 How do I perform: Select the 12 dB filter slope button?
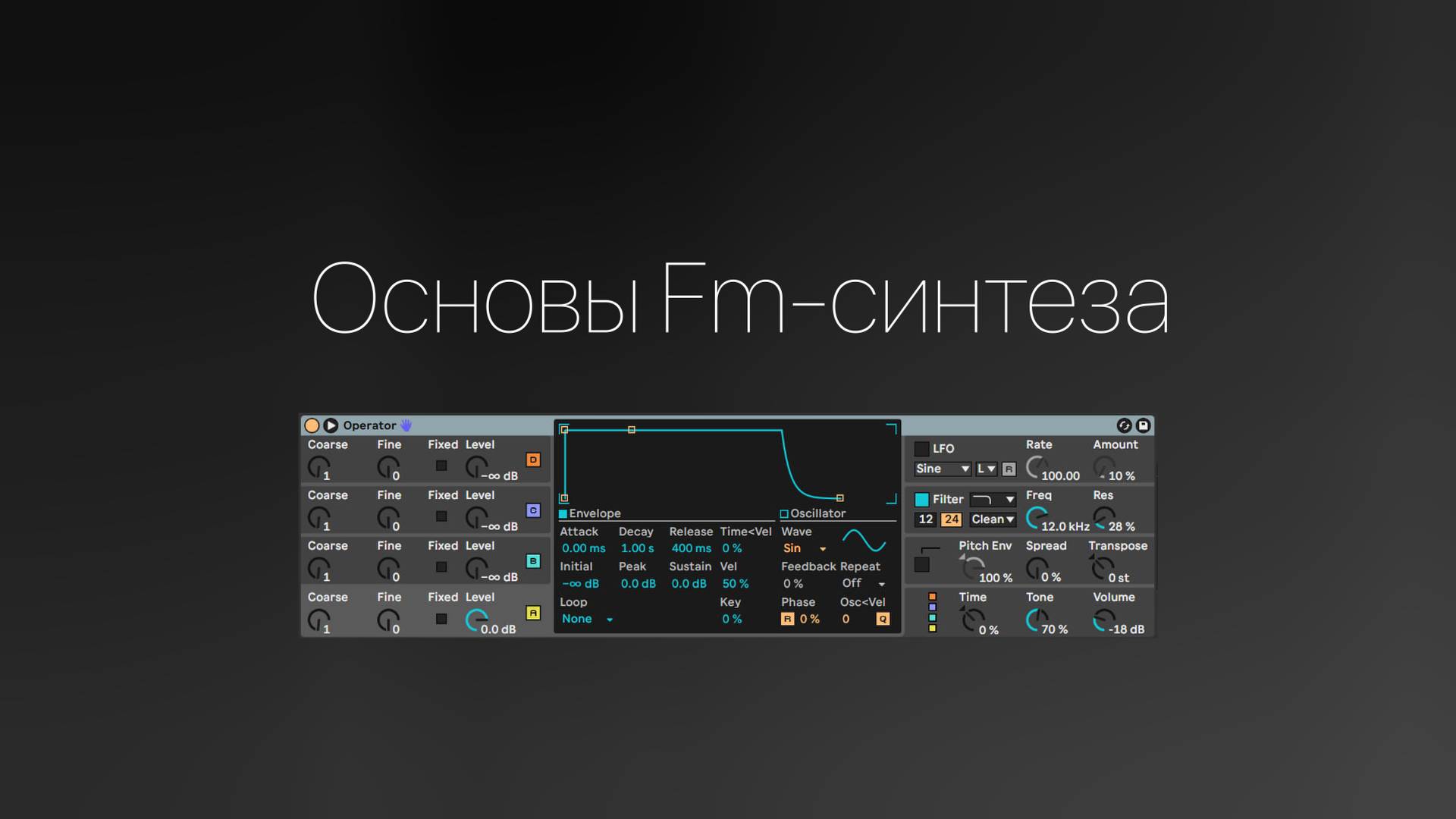(x=926, y=519)
